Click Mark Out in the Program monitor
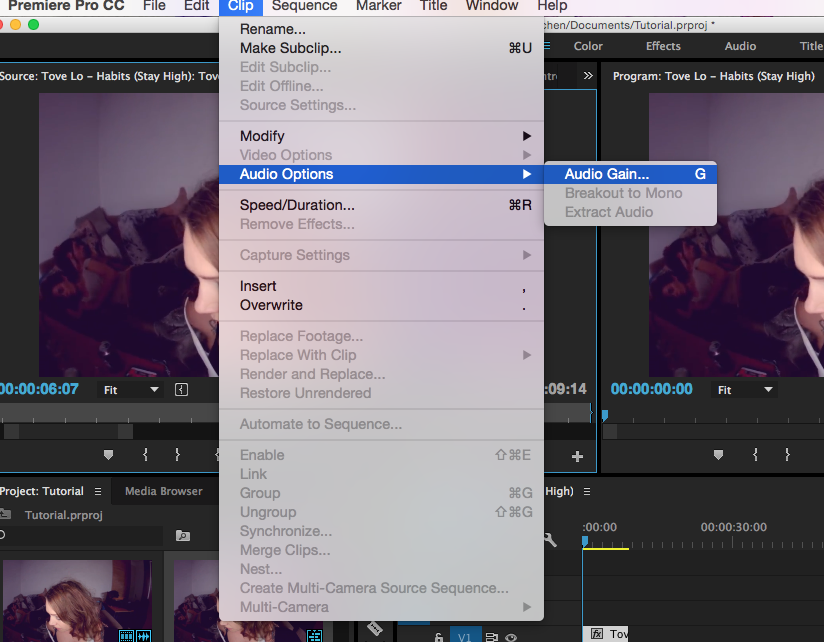 point(787,454)
